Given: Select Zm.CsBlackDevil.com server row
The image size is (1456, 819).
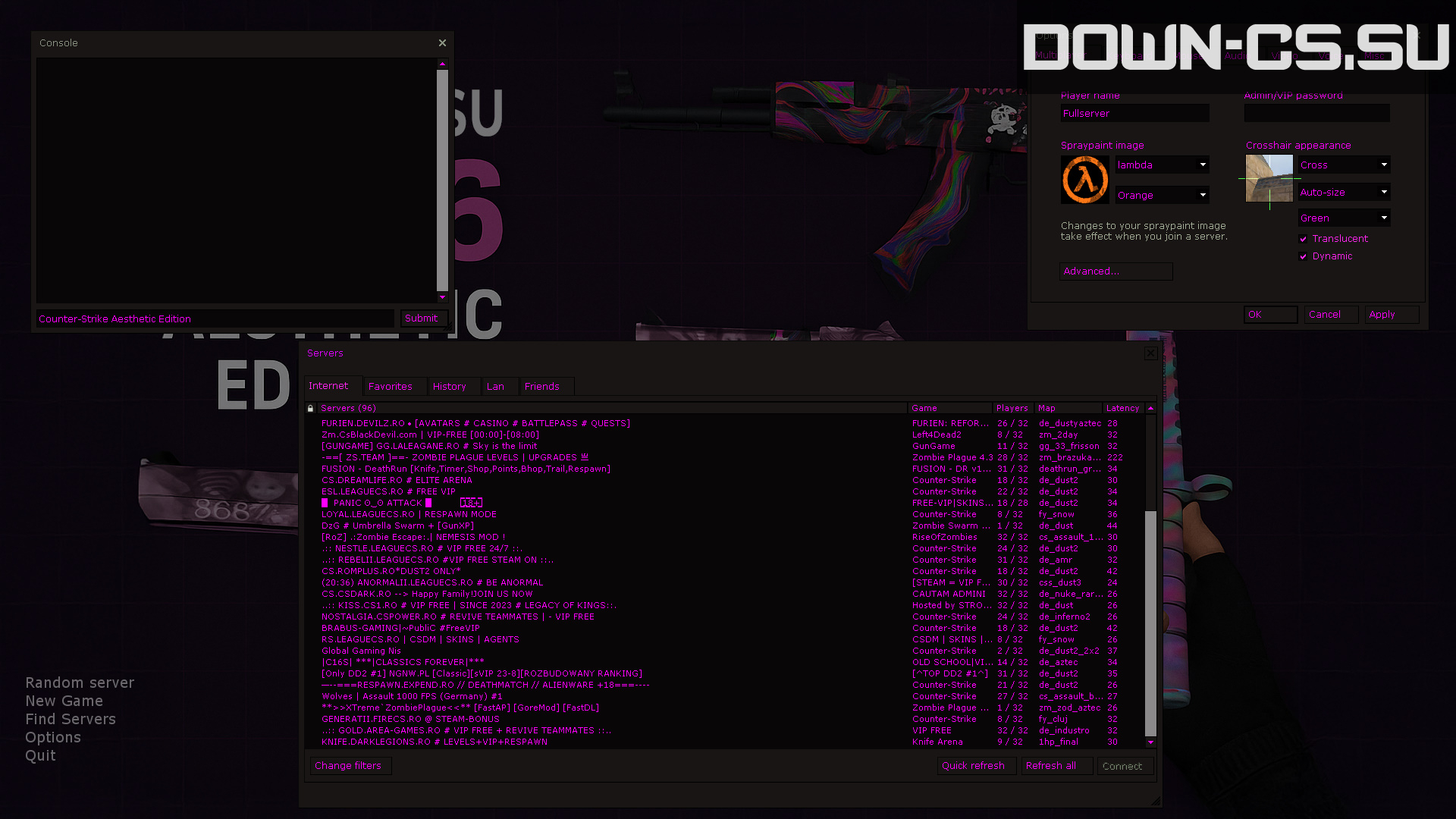Looking at the screenshot, I should click(x=724, y=435).
